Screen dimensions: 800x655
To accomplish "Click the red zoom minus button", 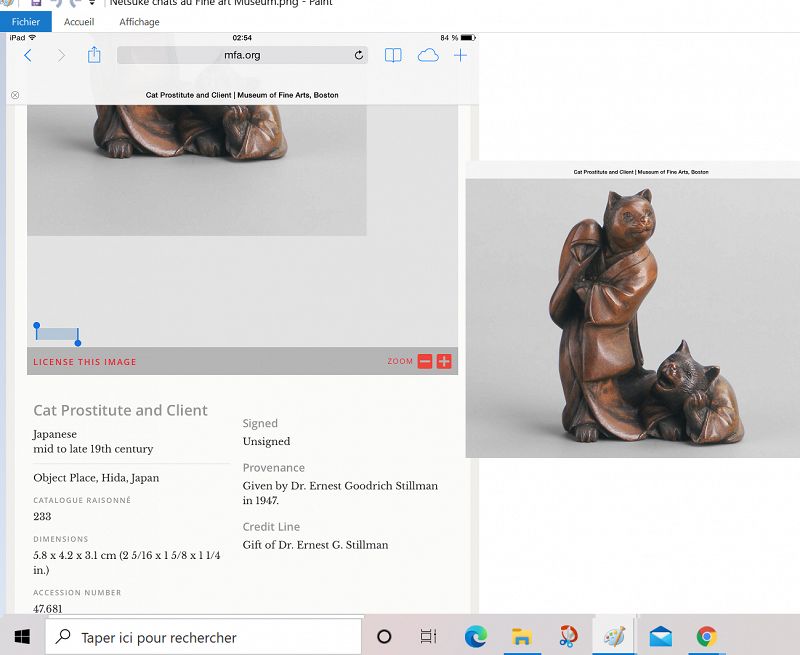I will (x=424, y=361).
